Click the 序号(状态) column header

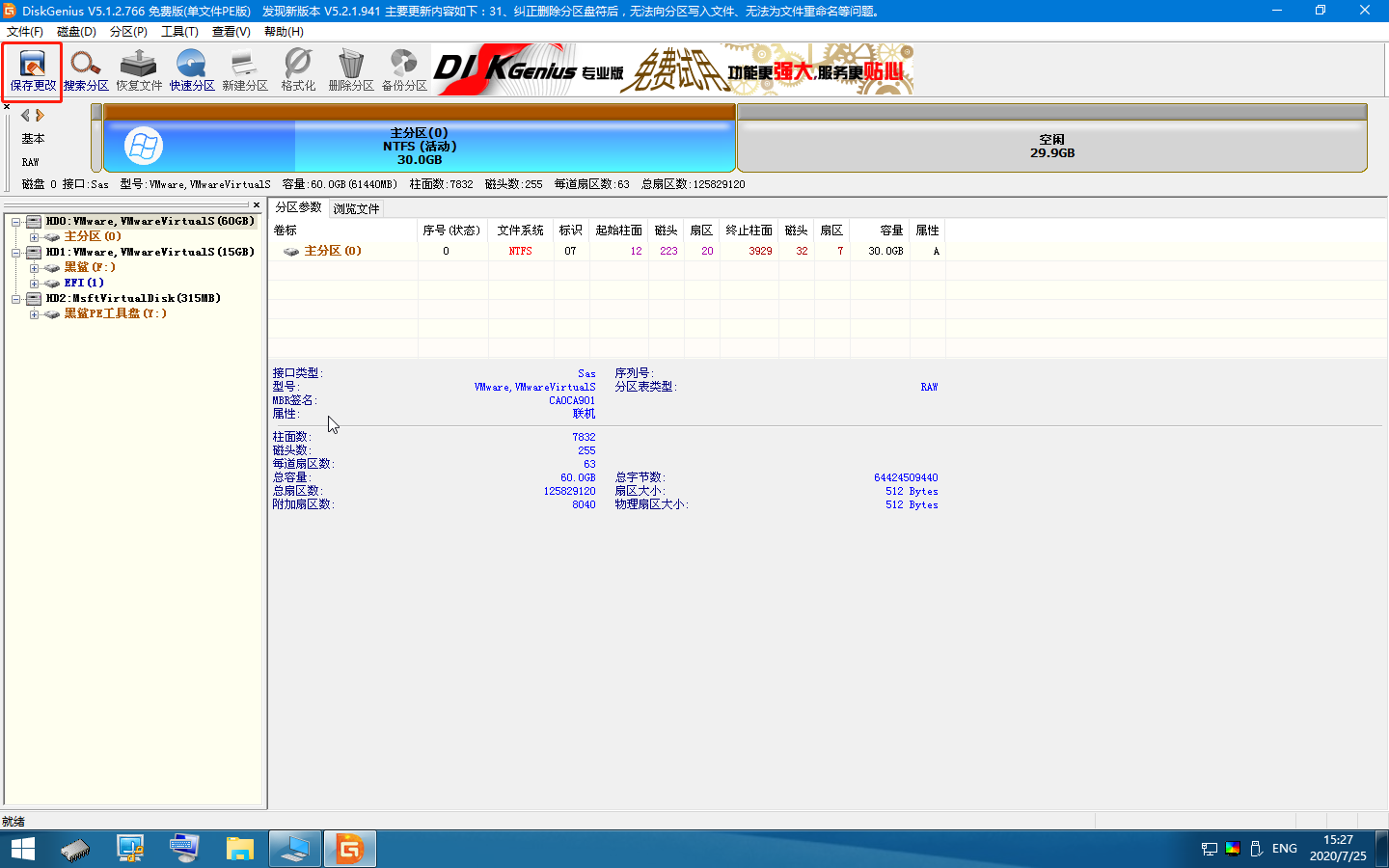(452, 231)
